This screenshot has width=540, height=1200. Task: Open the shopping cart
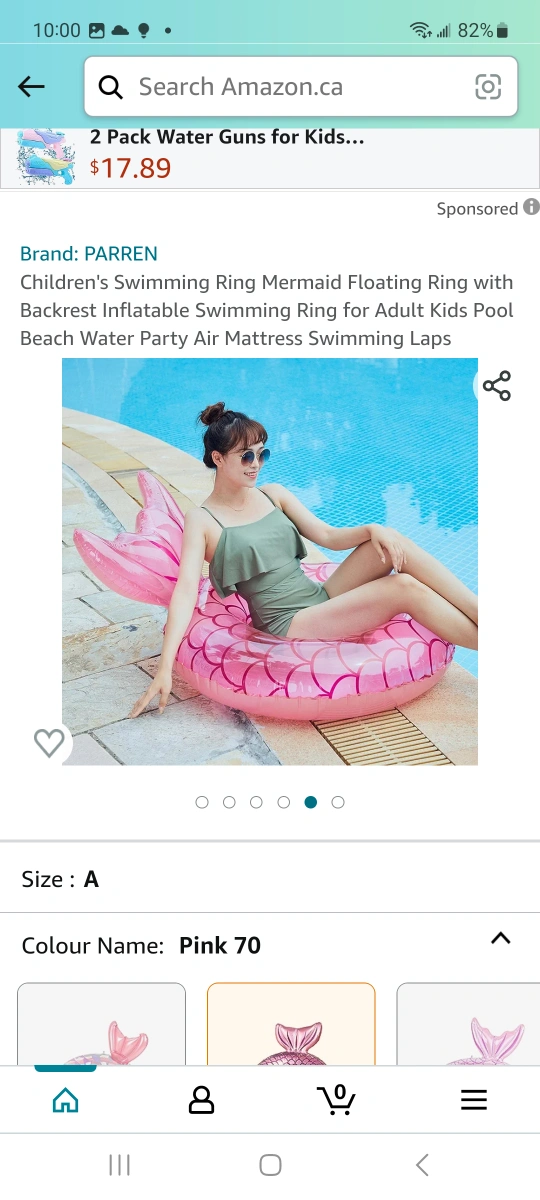(x=337, y=1100)
